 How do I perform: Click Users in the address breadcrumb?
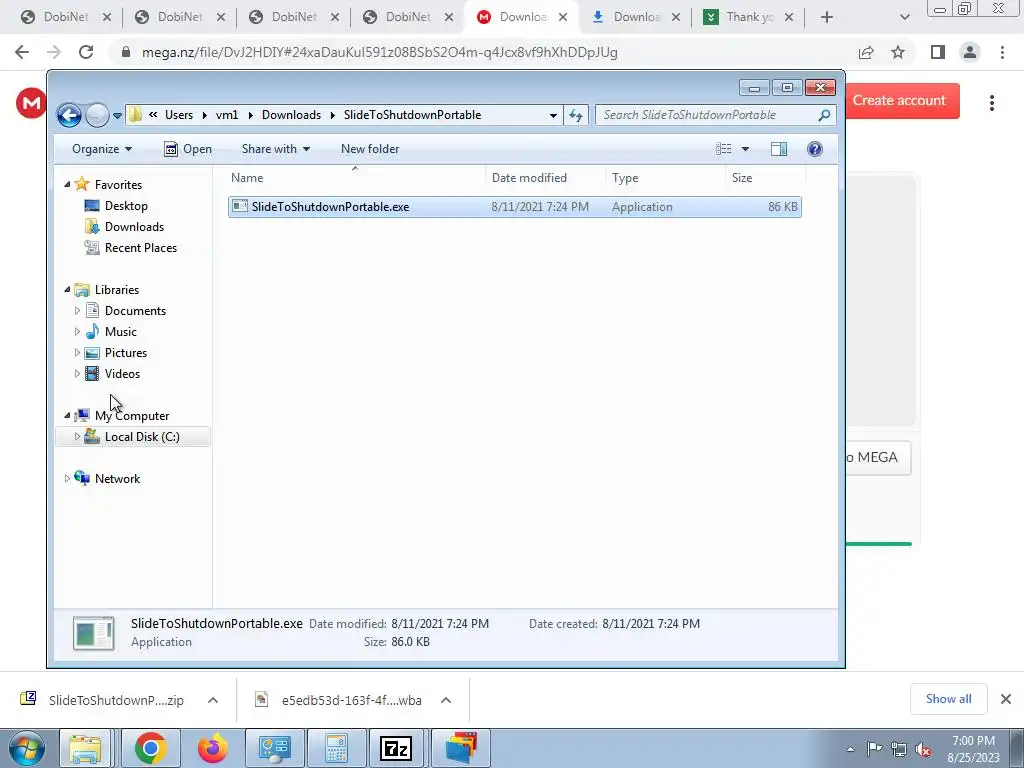[179, 115]
